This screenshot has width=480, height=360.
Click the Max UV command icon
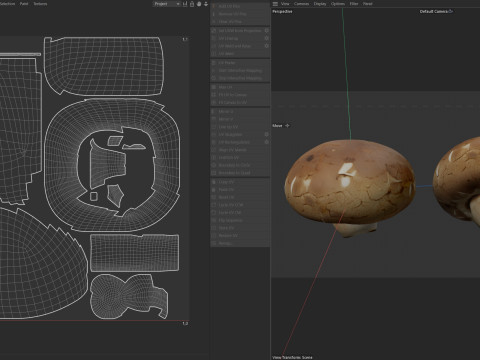pyautogui.click(x=214, y=87)
